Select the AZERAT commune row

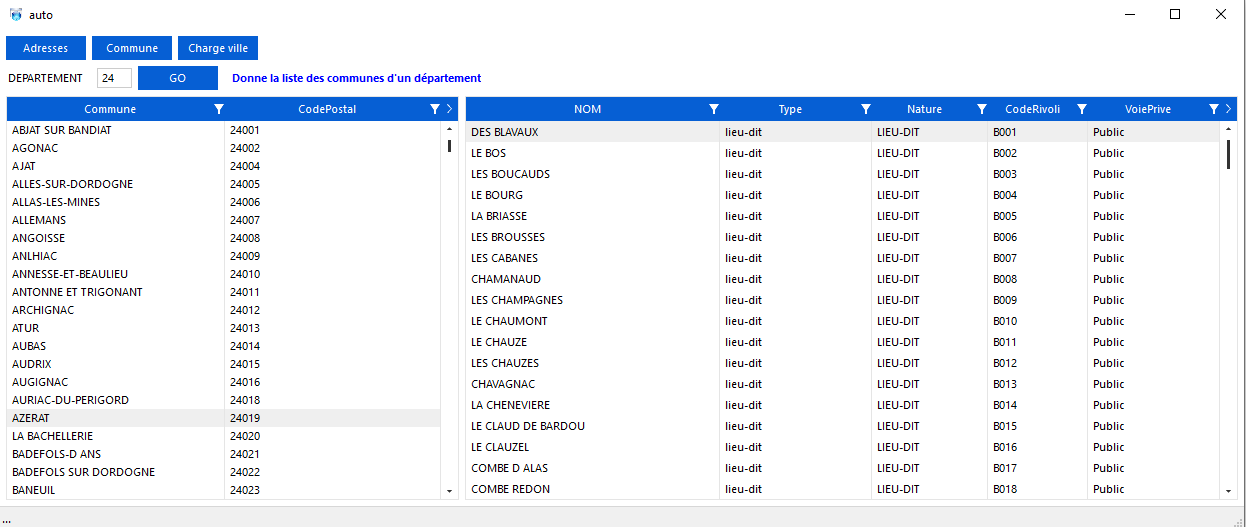pyautogui.click(x=115, y=418)
